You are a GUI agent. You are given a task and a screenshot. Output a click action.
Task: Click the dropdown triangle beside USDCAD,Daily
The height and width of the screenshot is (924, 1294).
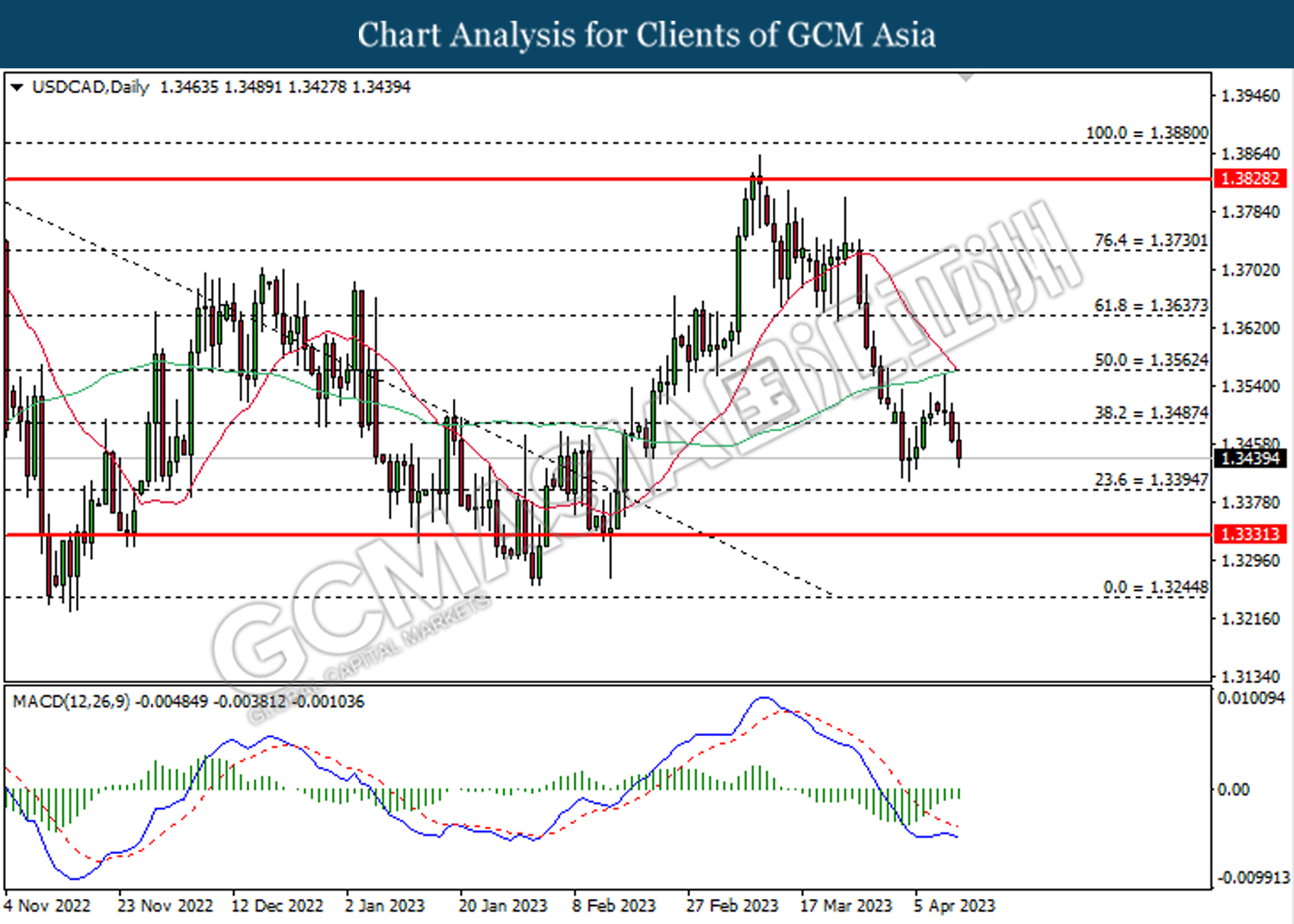point(16,87)
